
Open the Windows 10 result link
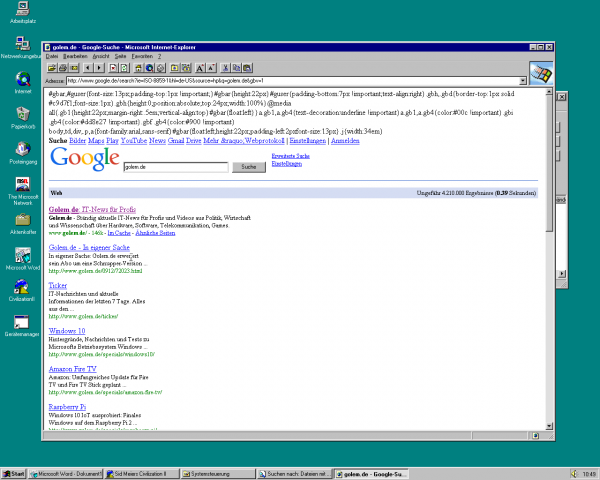(x=67, y=331)
